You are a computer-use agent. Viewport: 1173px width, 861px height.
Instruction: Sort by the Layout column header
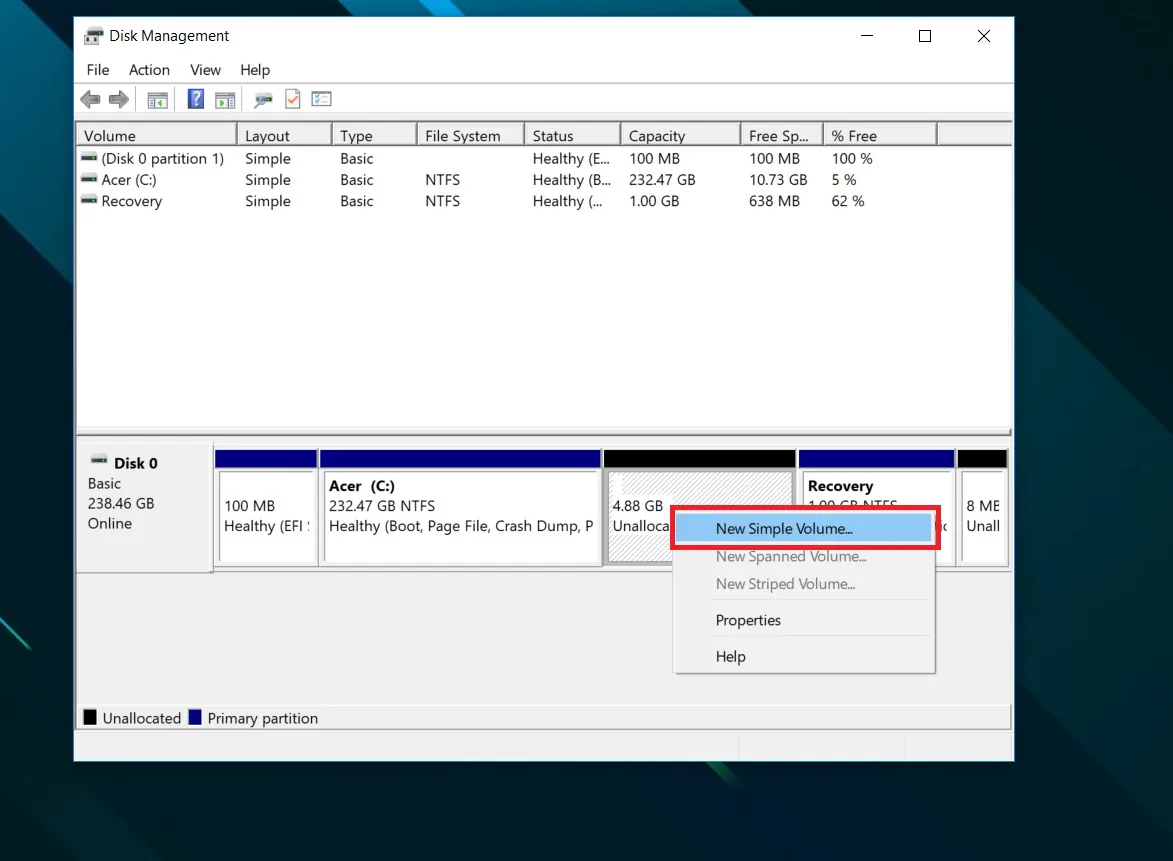[284, 135]
